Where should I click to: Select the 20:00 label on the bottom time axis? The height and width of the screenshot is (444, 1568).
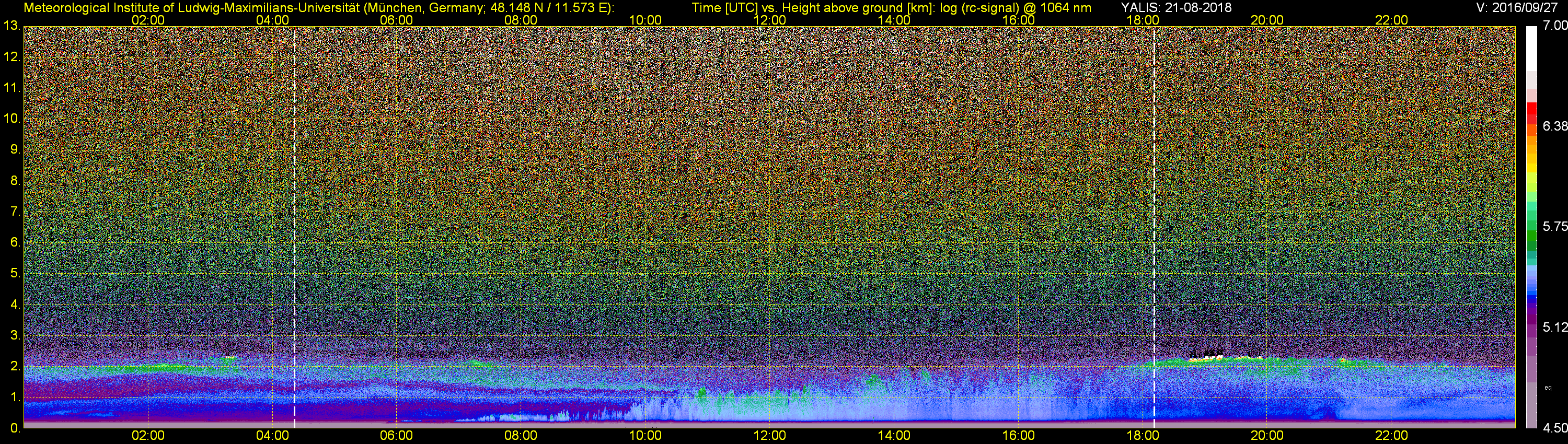[x=1267, y=436]
